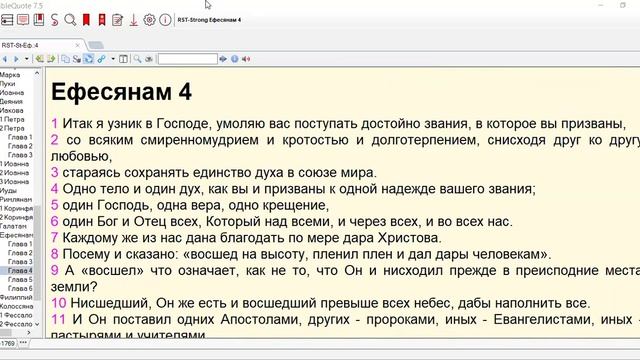Select 1 Коринфянам in the book list
The image size is (640, 360).
click(17, 209)
